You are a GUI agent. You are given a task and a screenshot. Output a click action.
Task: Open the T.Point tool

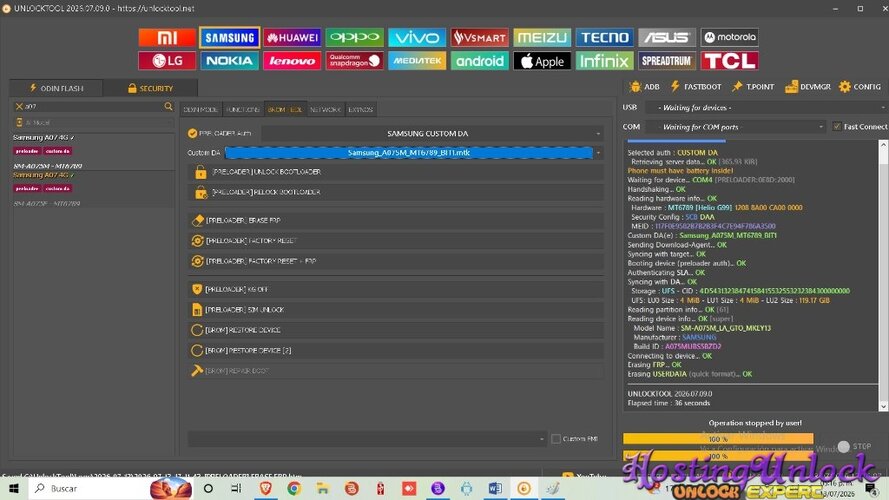pos(753,87)
